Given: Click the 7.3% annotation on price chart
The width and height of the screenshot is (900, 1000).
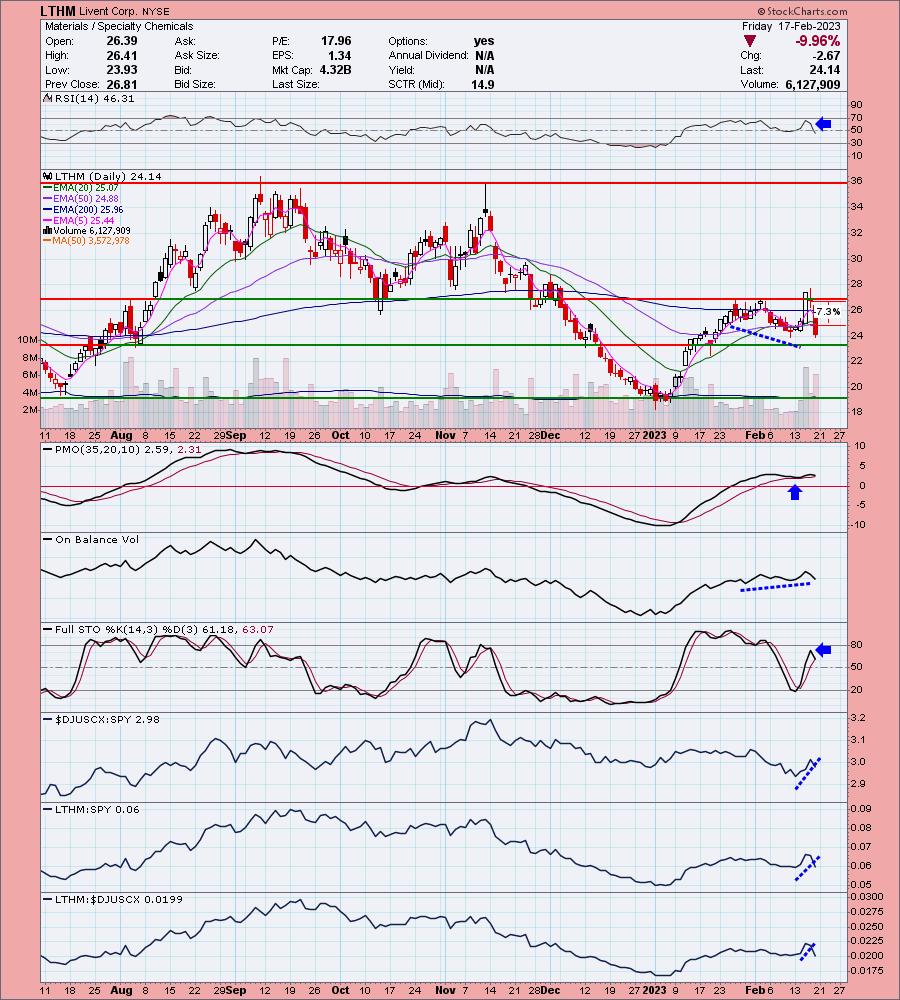Looking at the screenshot, I should pos(829,312).
